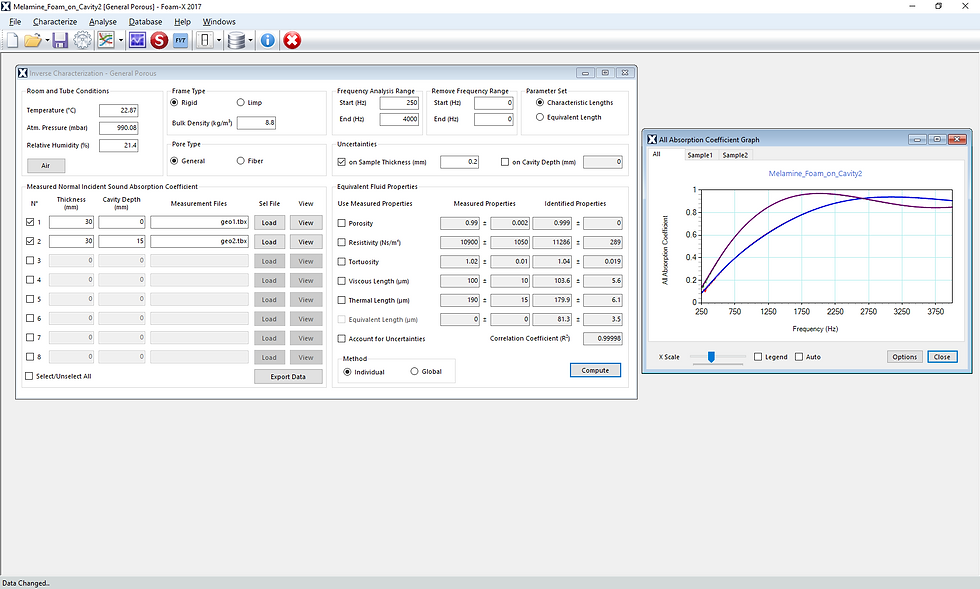The height and width of the screenshot is (589, 980).
Task: Open the Help menu
Action: pos(182,22)
